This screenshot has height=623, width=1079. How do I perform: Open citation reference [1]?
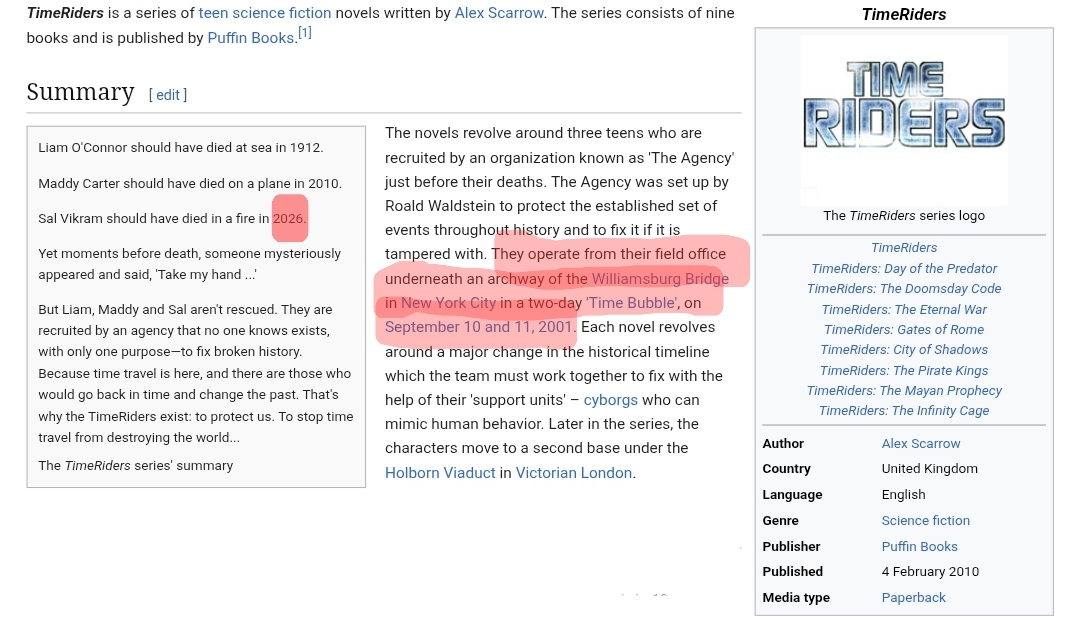point(305,32)
